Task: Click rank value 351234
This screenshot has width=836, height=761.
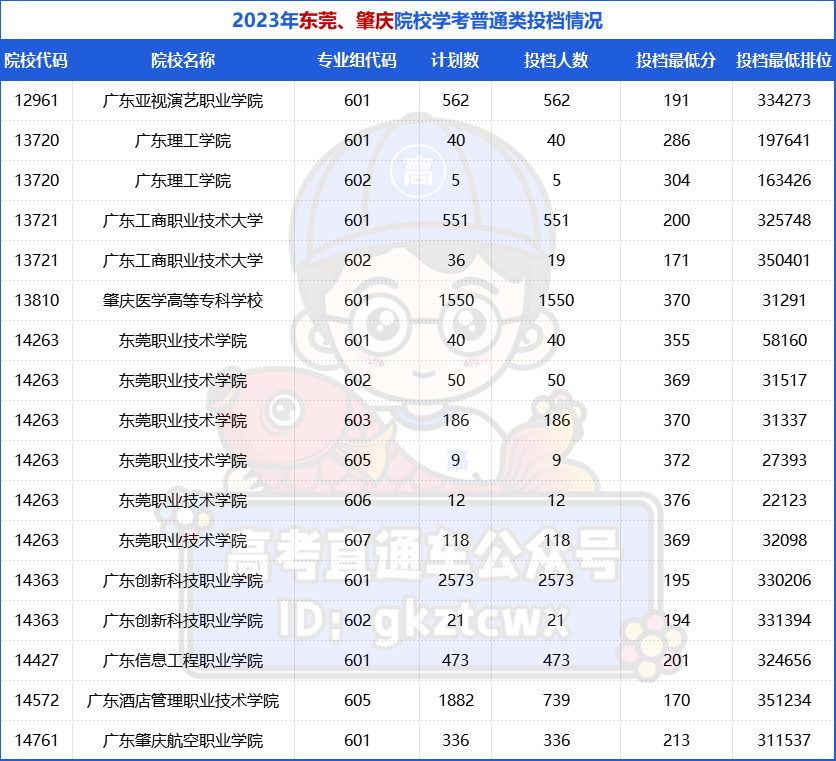Action: 784,700
